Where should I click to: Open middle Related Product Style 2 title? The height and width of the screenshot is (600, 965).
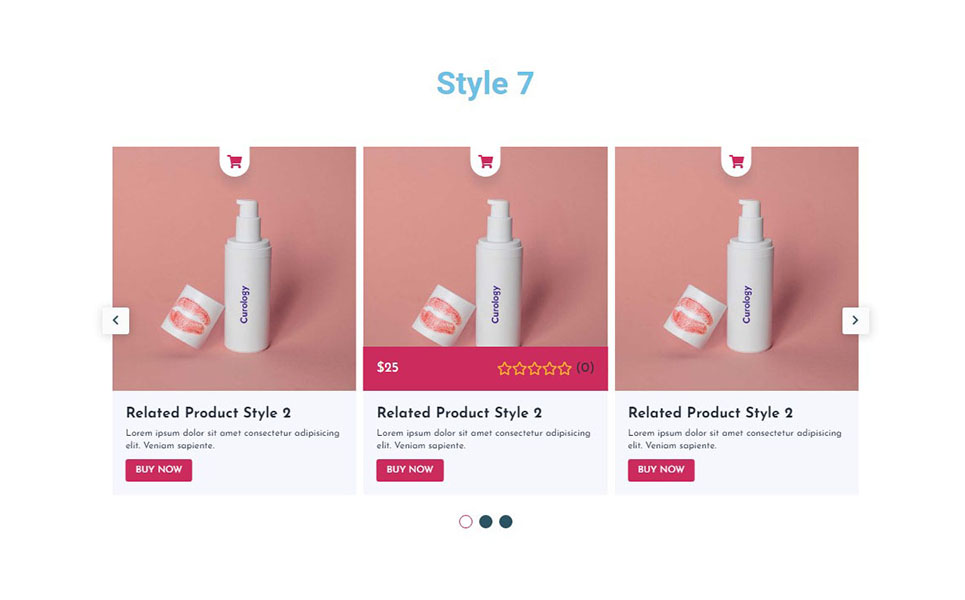click(460, 413)
